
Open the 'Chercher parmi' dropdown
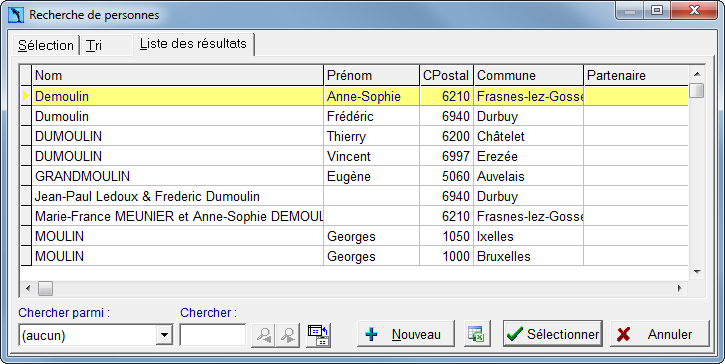pos(164,335)
